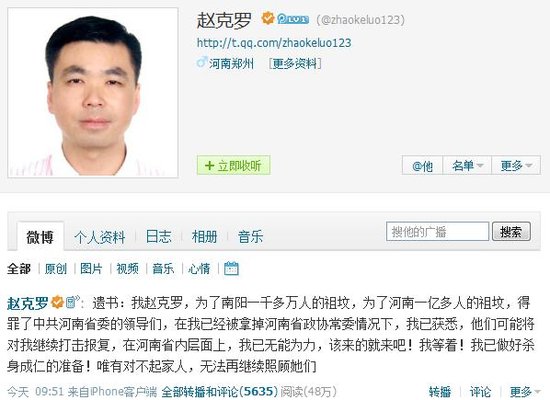
Task: Expand the post's 更多 menu
Action: tap(525, 391)
